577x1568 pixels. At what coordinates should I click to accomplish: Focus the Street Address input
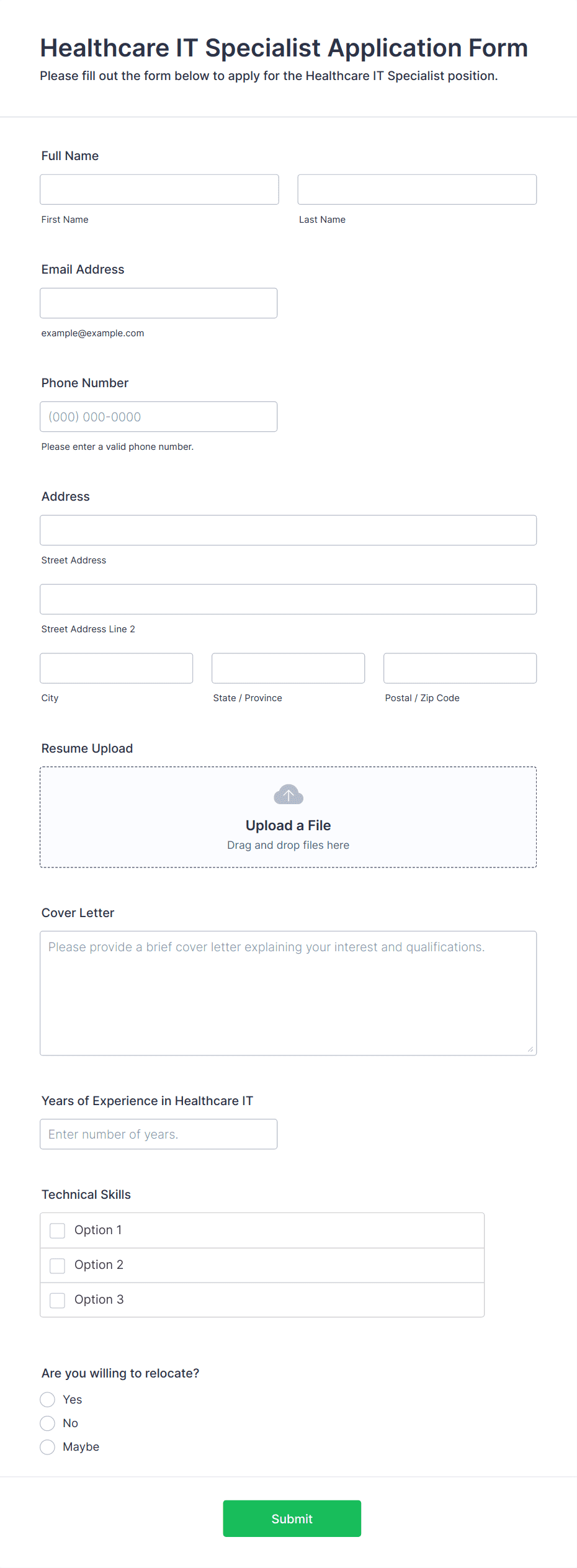tap(288, 530)
